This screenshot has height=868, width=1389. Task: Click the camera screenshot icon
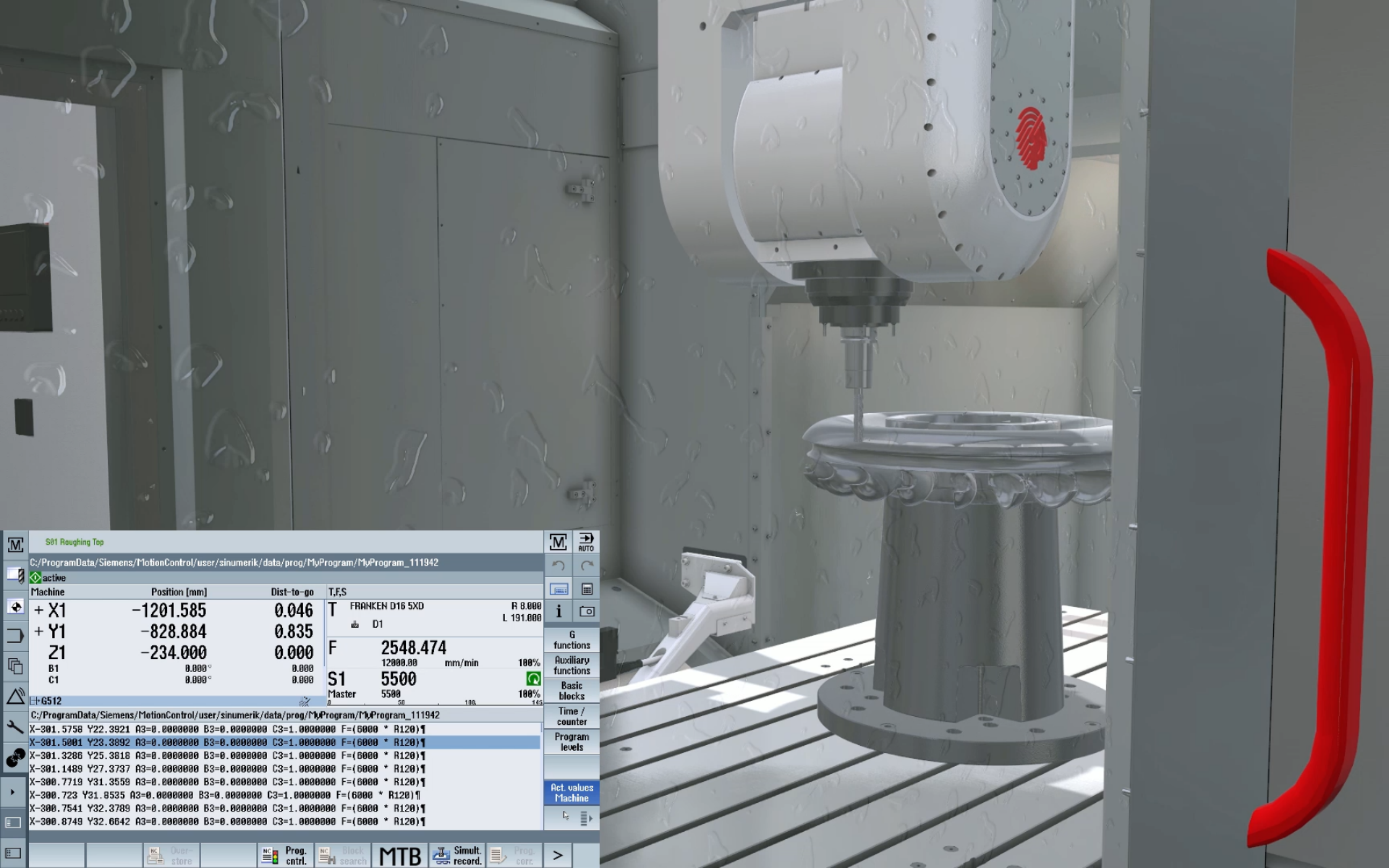point(587,611)
